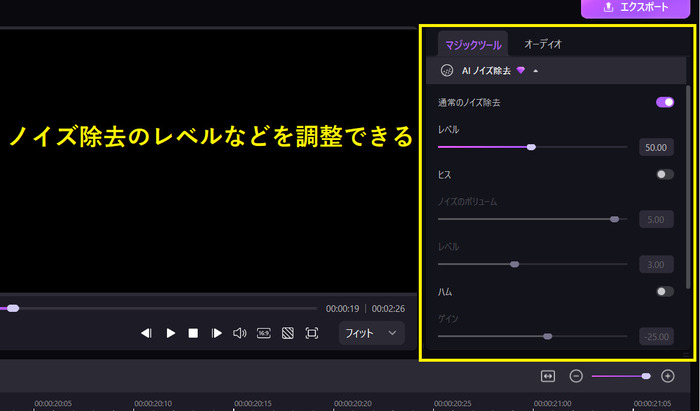
Task: Click the Export (エクスポート) button
Action: pyautogui.click(x=635, y=8)
